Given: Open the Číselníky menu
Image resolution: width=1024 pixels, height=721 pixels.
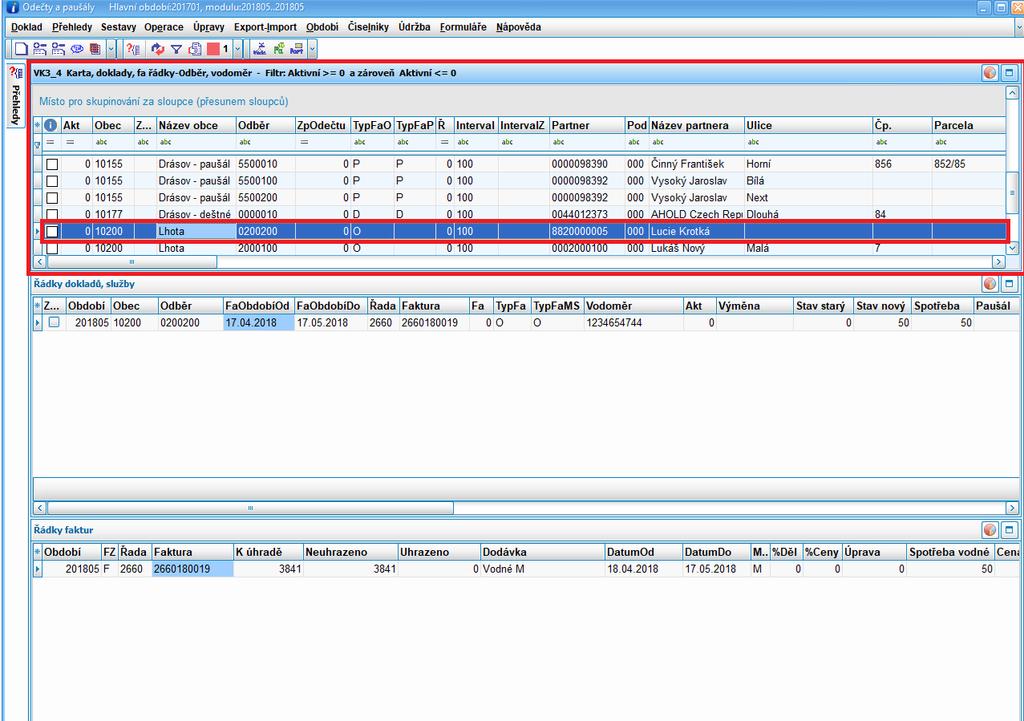Looking at the screenshot, I should point(368,27).
